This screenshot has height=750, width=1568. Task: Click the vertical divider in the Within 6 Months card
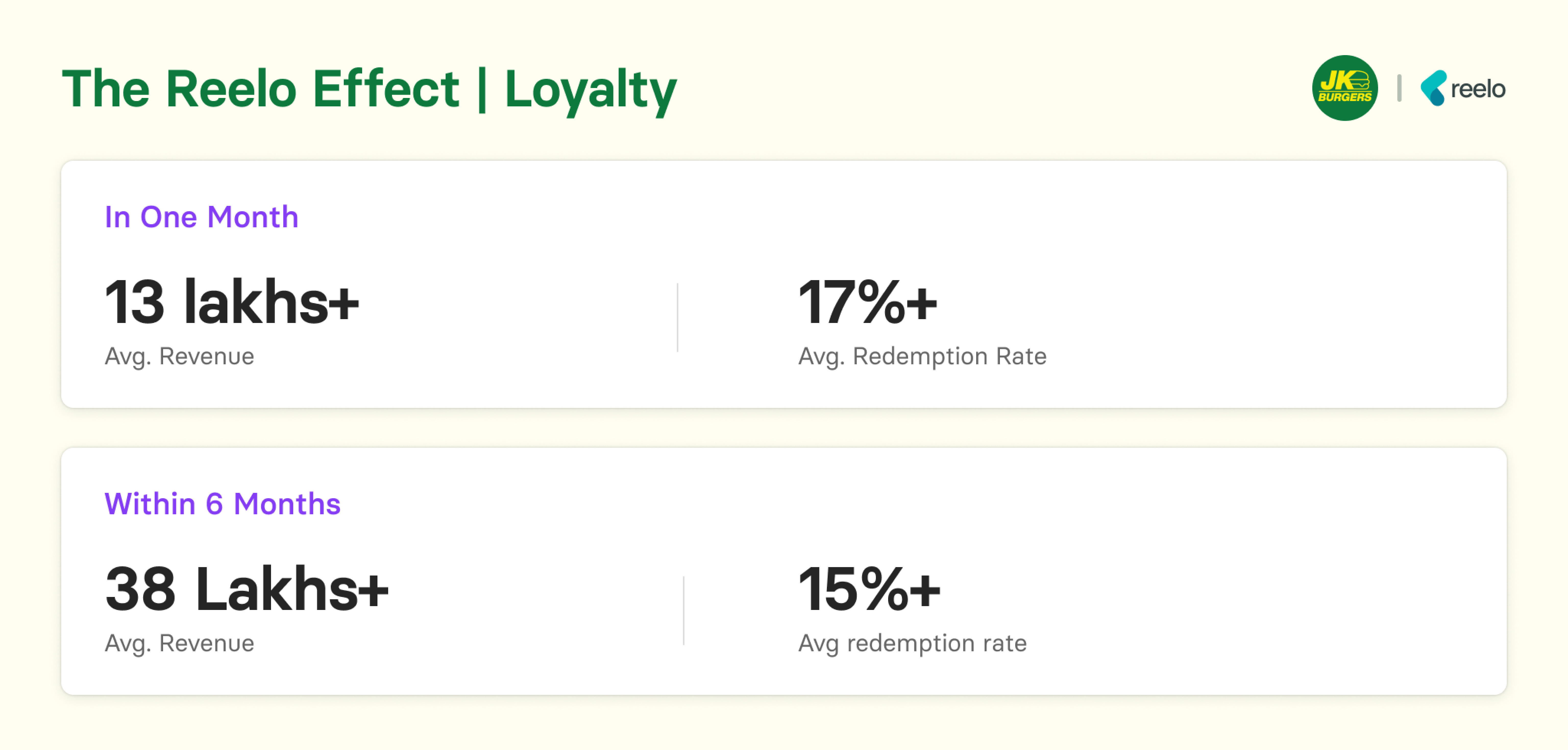click(x=683, y=611)
